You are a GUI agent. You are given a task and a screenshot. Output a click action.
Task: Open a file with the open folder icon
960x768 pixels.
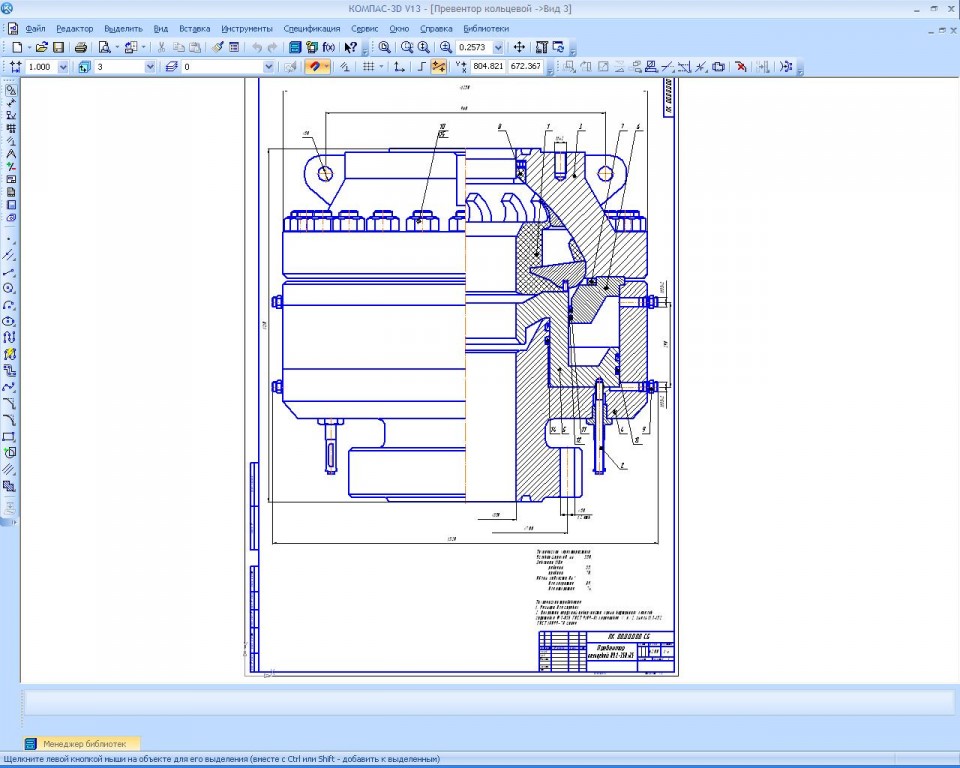coord(42,47)
